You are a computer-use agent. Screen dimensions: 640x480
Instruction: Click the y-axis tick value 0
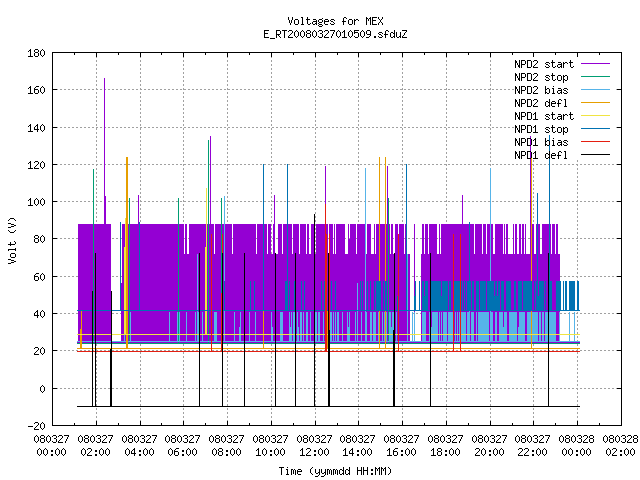(x=42, y=389)
